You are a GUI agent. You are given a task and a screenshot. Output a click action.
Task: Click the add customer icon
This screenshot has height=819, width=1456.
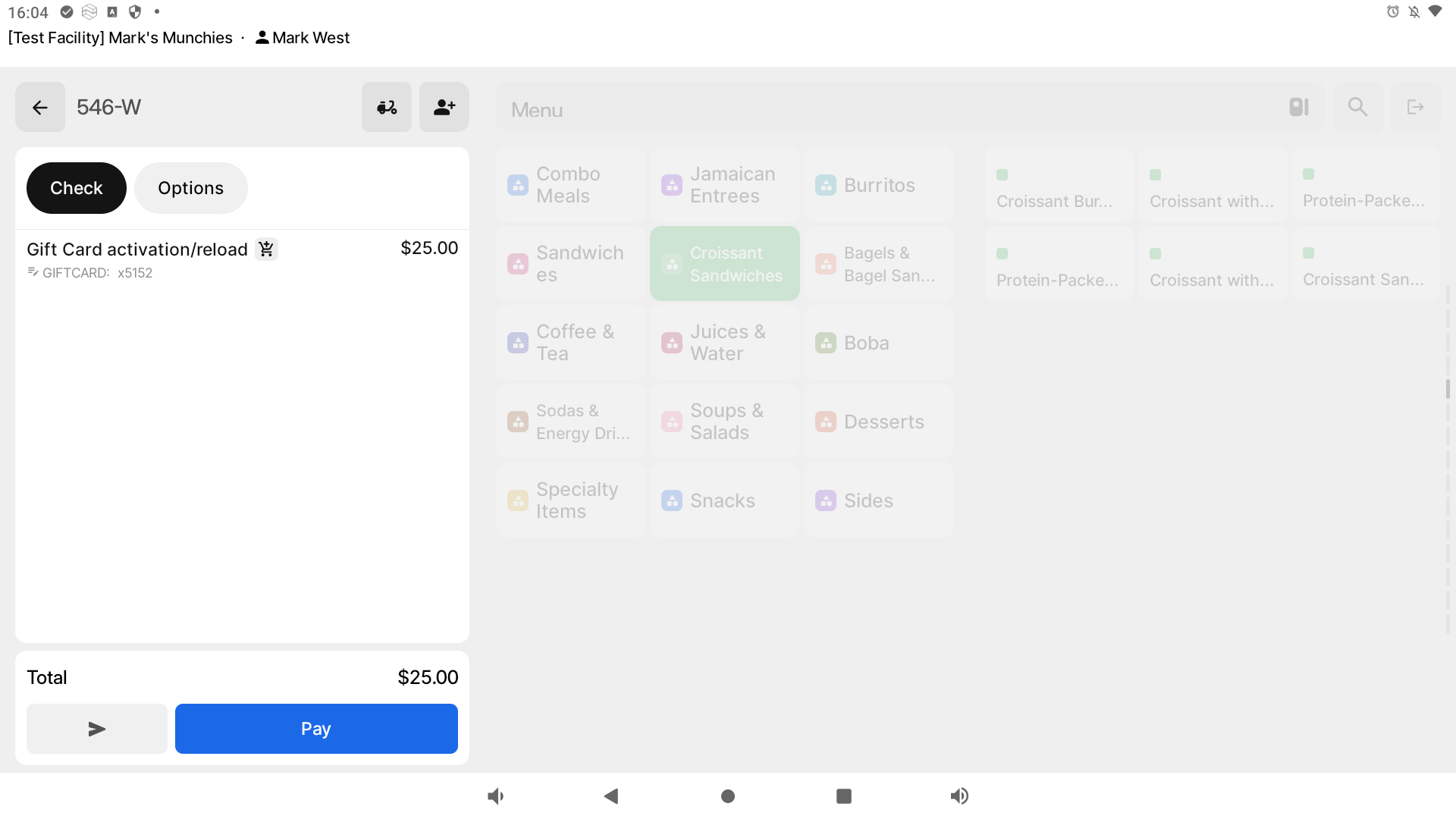pos(444,107)
